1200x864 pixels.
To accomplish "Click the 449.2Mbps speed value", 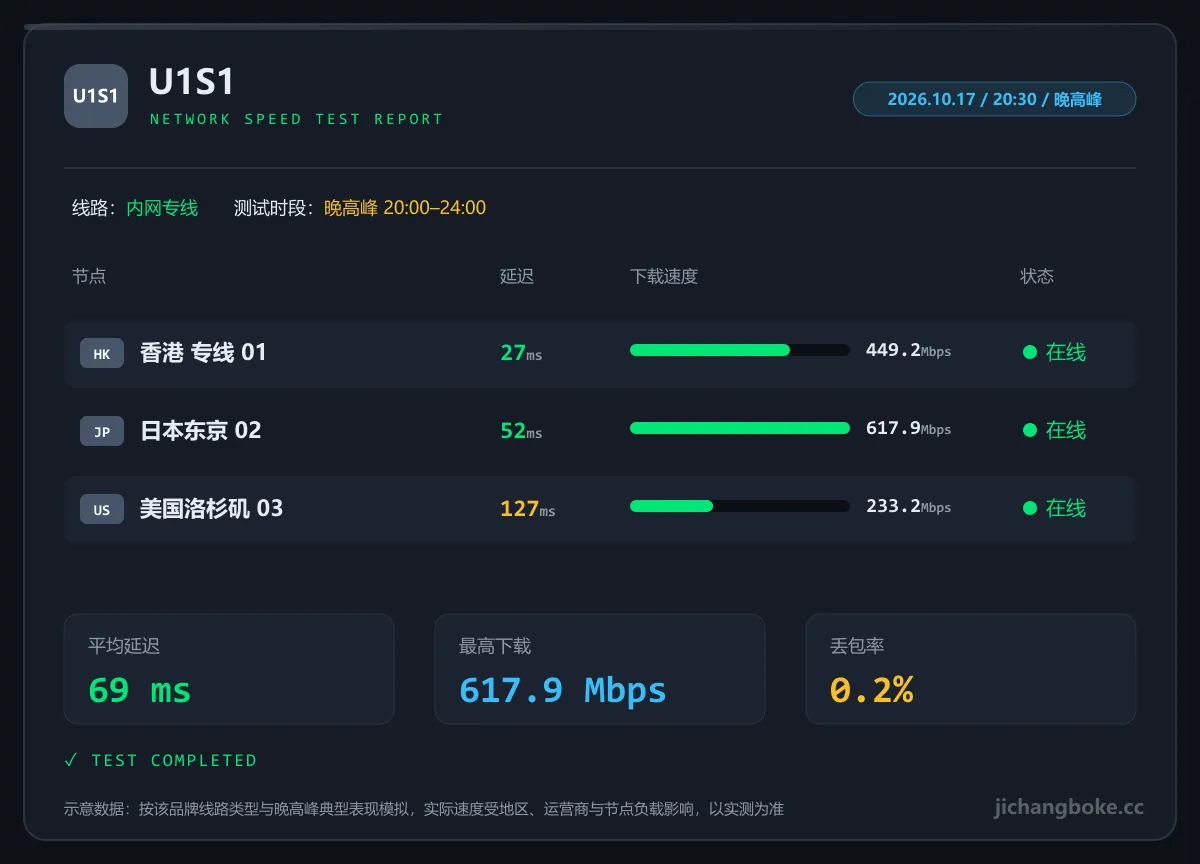I will point(908,350).
